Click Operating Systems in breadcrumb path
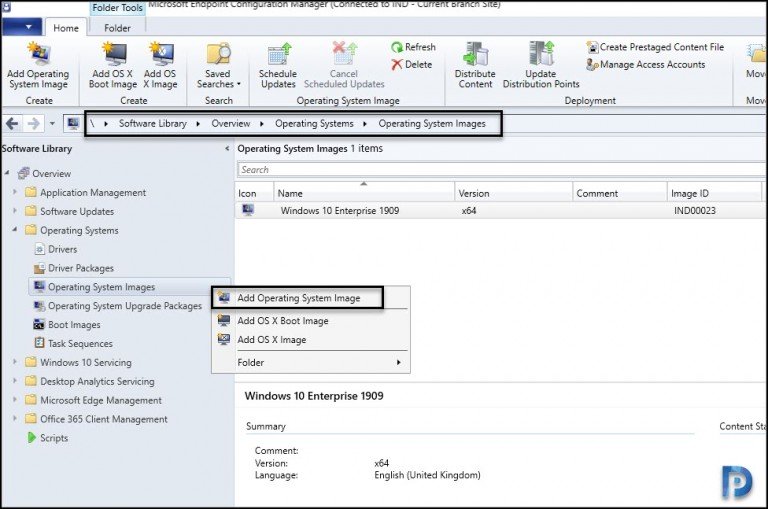Screen dimensions: 768x509 coord(314,123)
